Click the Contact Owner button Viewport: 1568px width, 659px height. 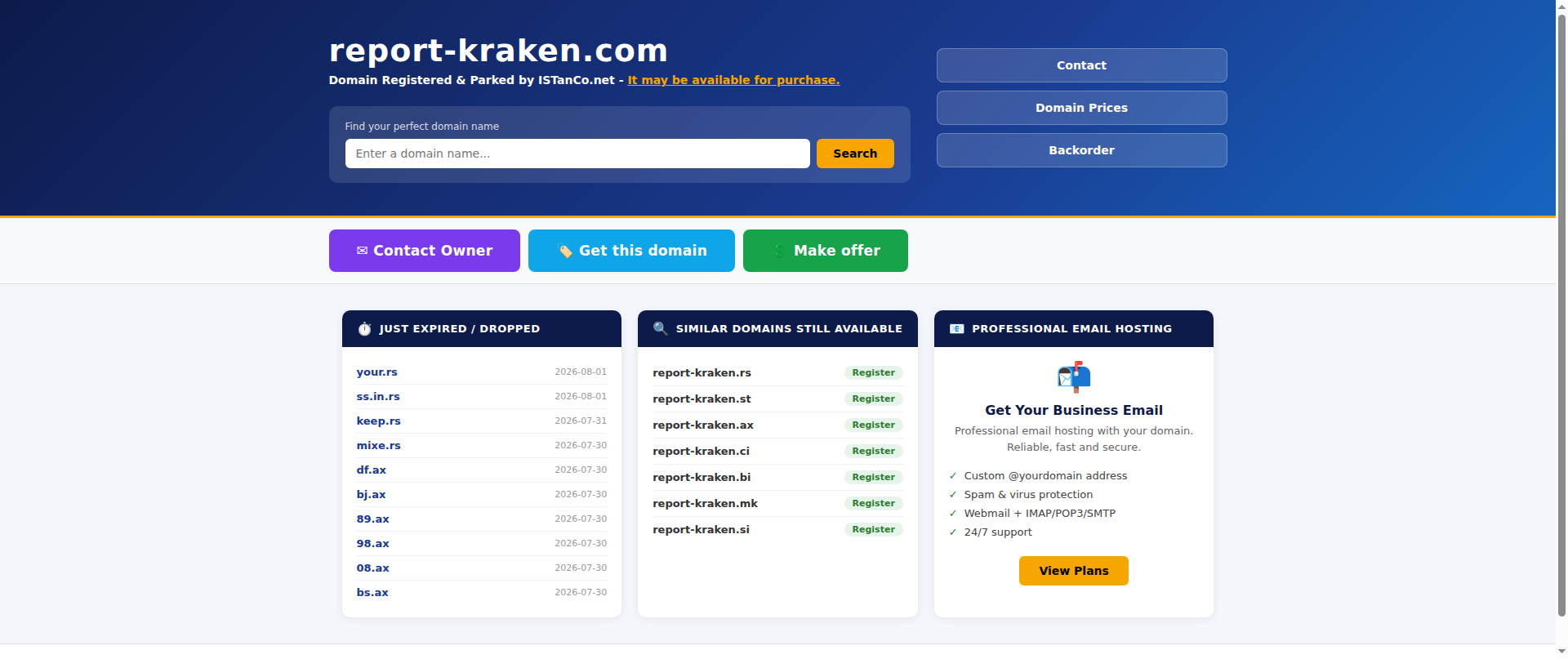click(x=425, y=251)
